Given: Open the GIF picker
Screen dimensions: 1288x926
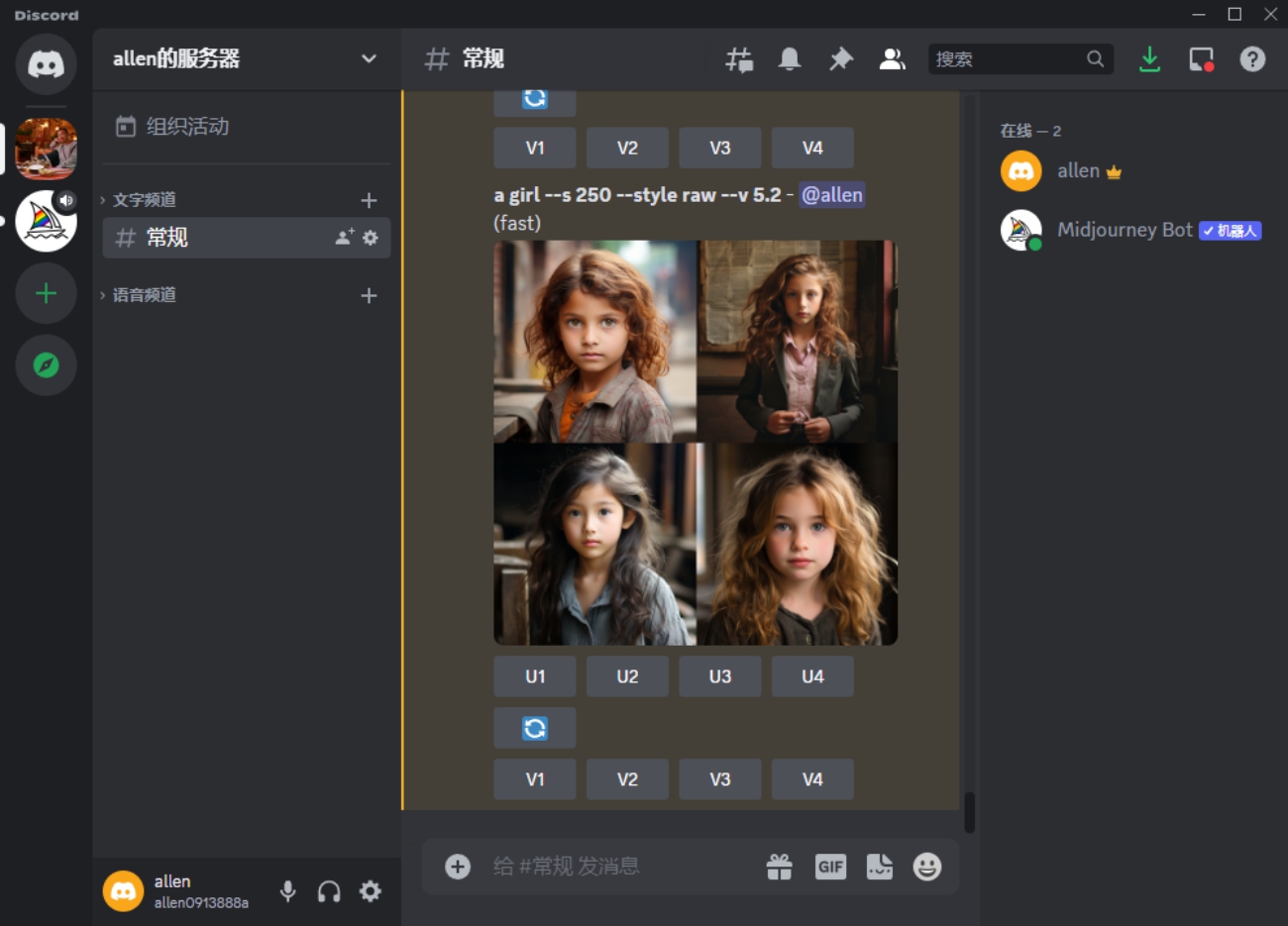Looking at the screenshot, I should pyautogui.click(x=830, y=867).
